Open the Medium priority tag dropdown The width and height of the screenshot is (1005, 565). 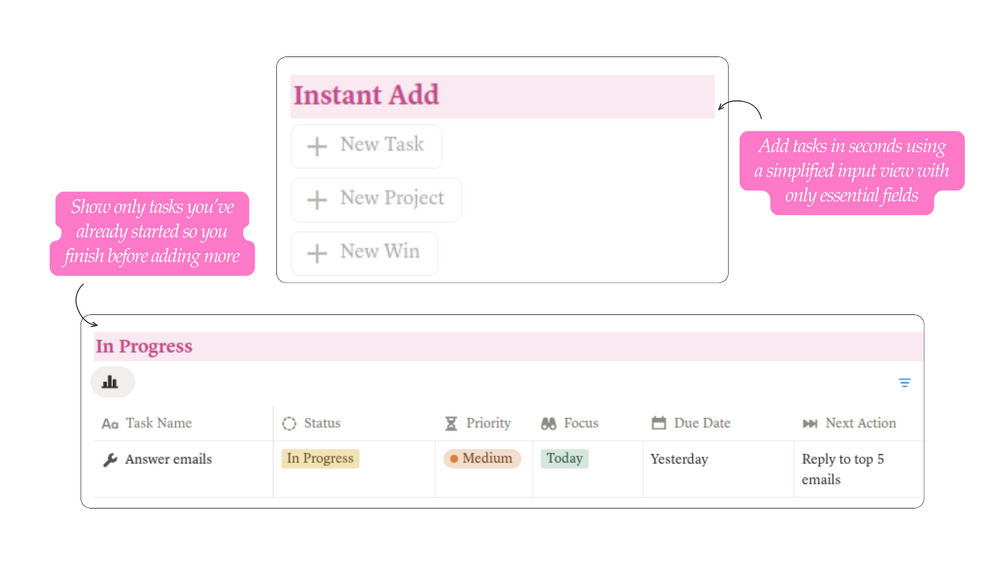click(482, 459)
